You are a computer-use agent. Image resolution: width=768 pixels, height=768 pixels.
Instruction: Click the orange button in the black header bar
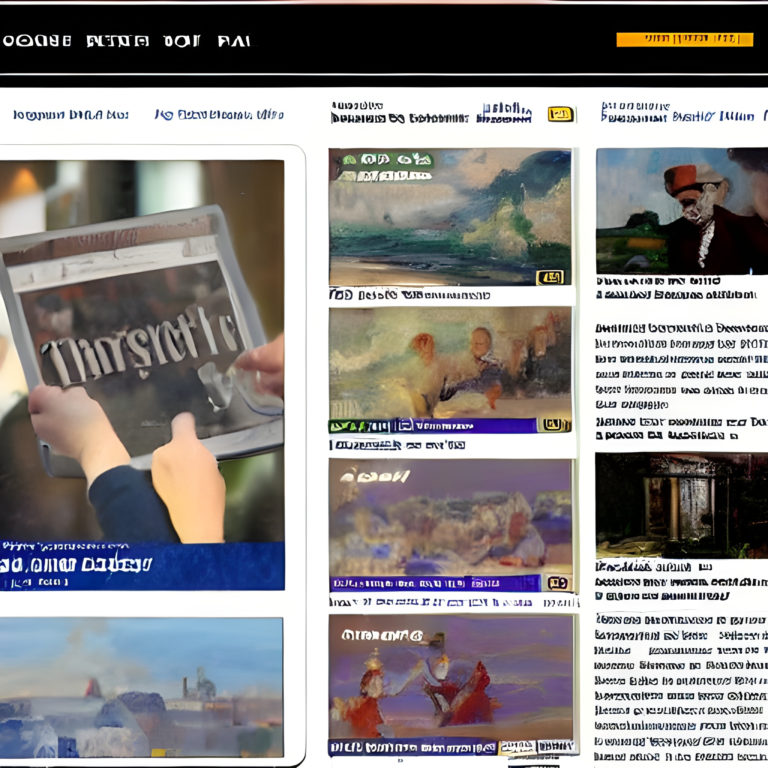684,39
